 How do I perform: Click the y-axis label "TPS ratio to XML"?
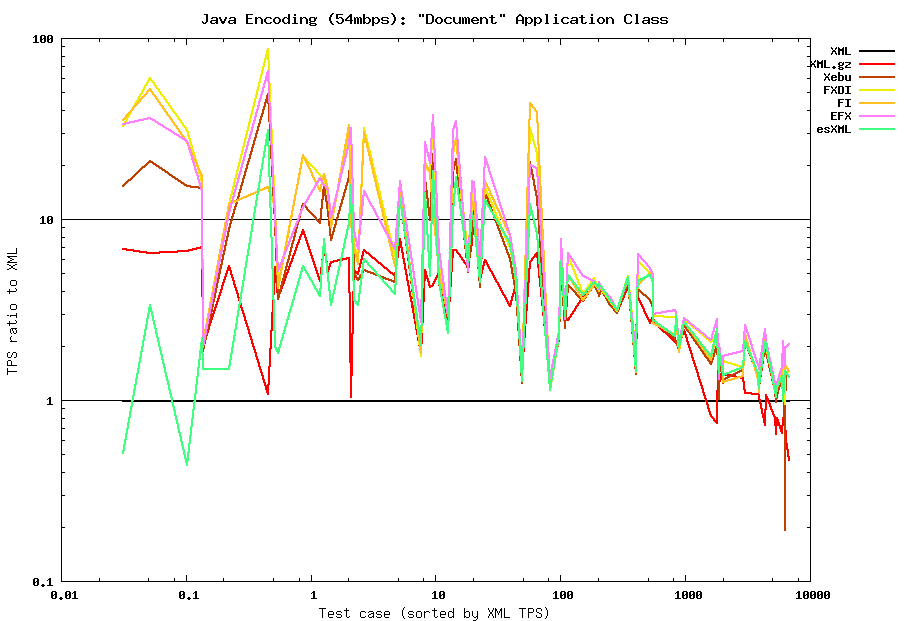13,310
